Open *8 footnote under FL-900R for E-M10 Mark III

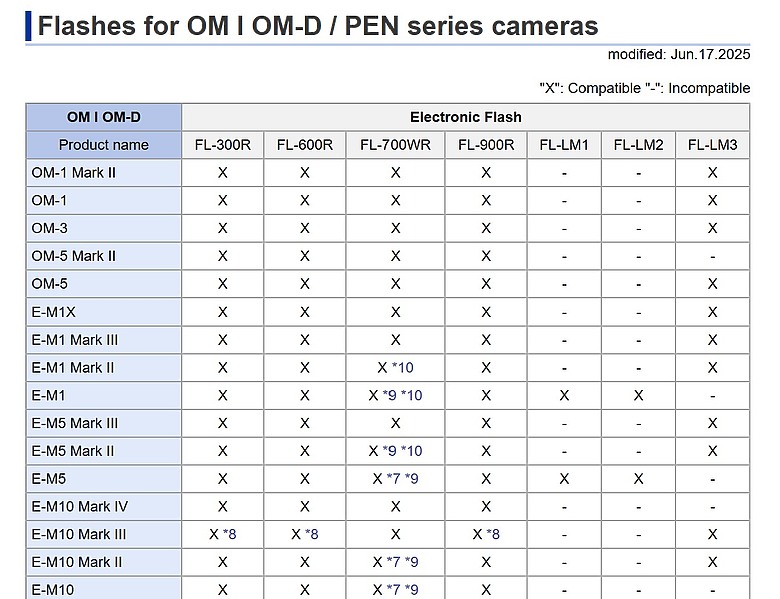[493, 534]
